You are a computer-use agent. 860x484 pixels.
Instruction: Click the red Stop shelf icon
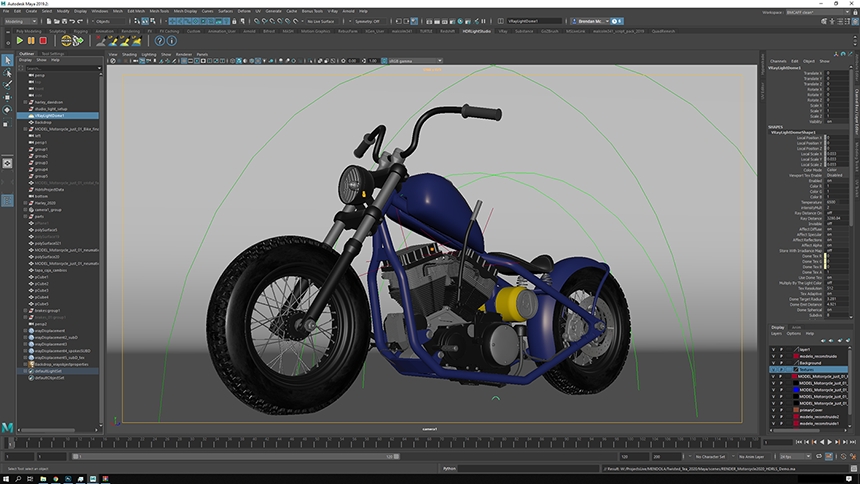[43, 41]
